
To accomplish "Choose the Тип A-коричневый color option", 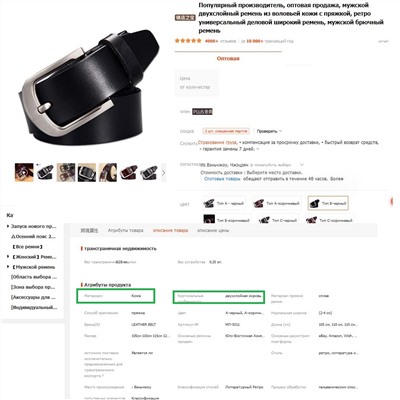I will pos(276,203).
